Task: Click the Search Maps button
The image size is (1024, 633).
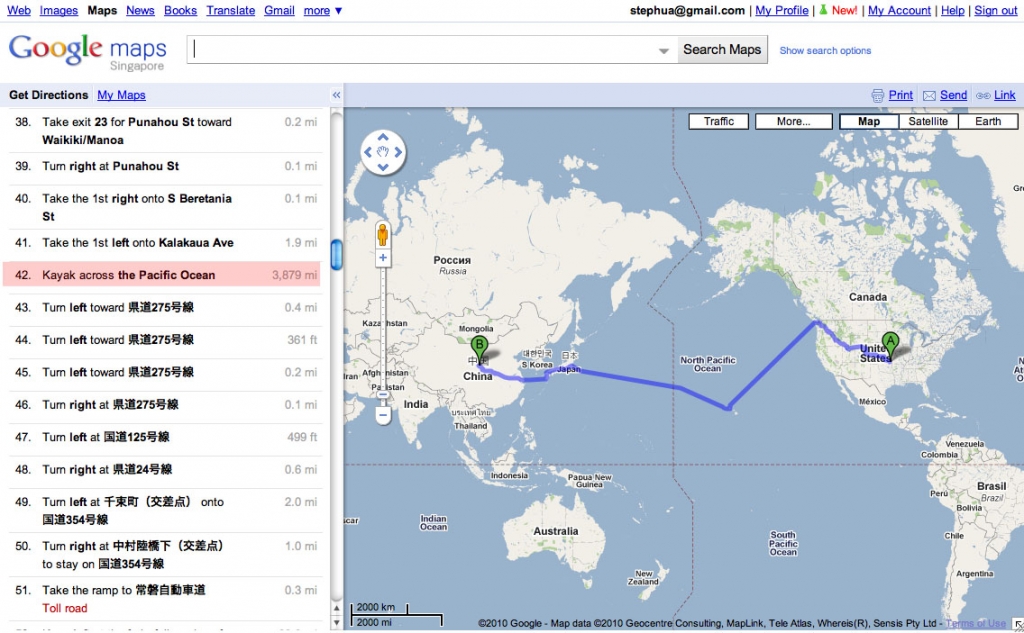Action: click(x=721, y=49)
